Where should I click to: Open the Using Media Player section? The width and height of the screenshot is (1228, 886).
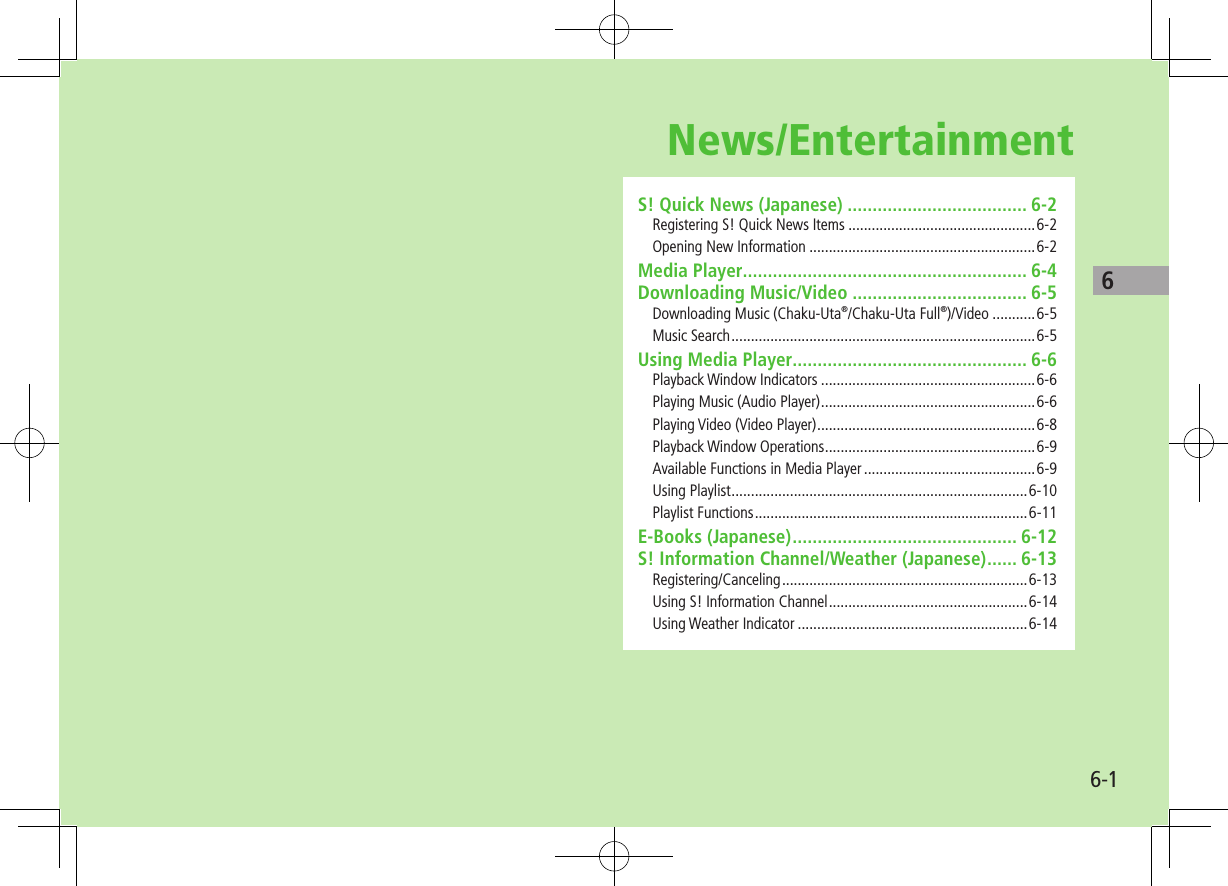(742, 359)
